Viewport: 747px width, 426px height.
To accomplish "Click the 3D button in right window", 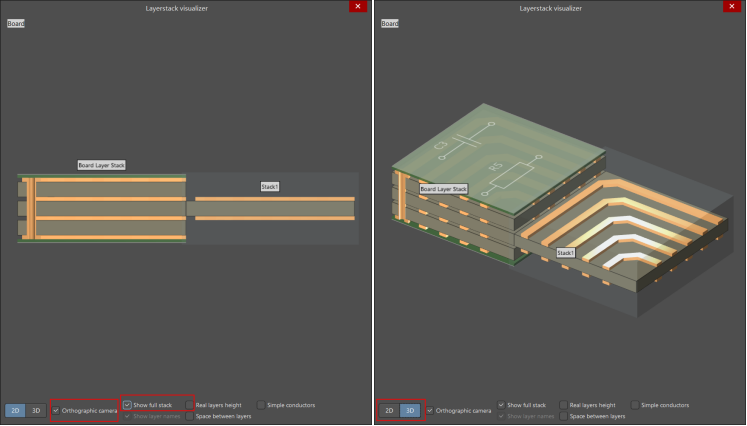I will pyautogui.click(x=410, y=410).
